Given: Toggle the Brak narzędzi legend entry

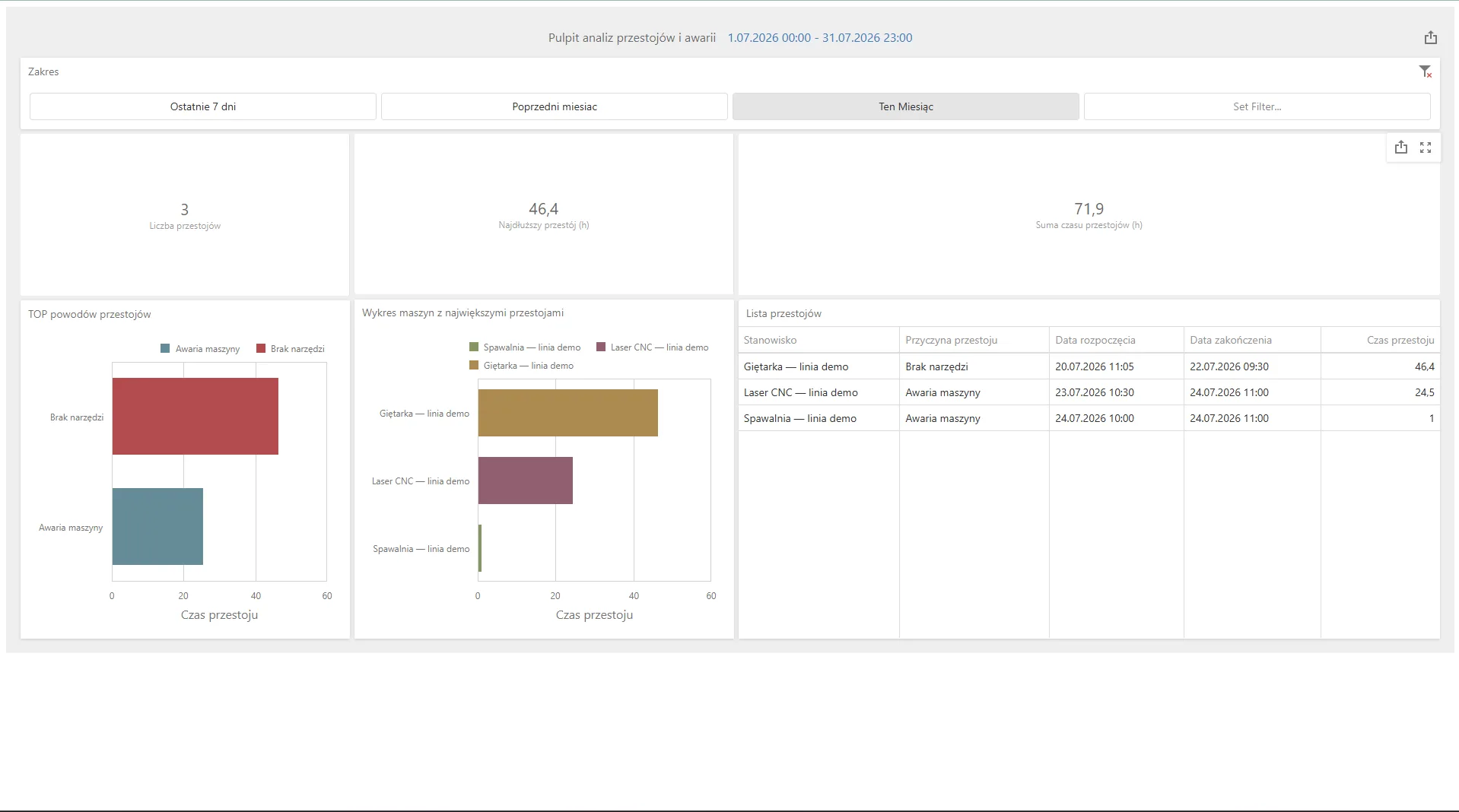Looking at the screenshot, I should point(291,349).
